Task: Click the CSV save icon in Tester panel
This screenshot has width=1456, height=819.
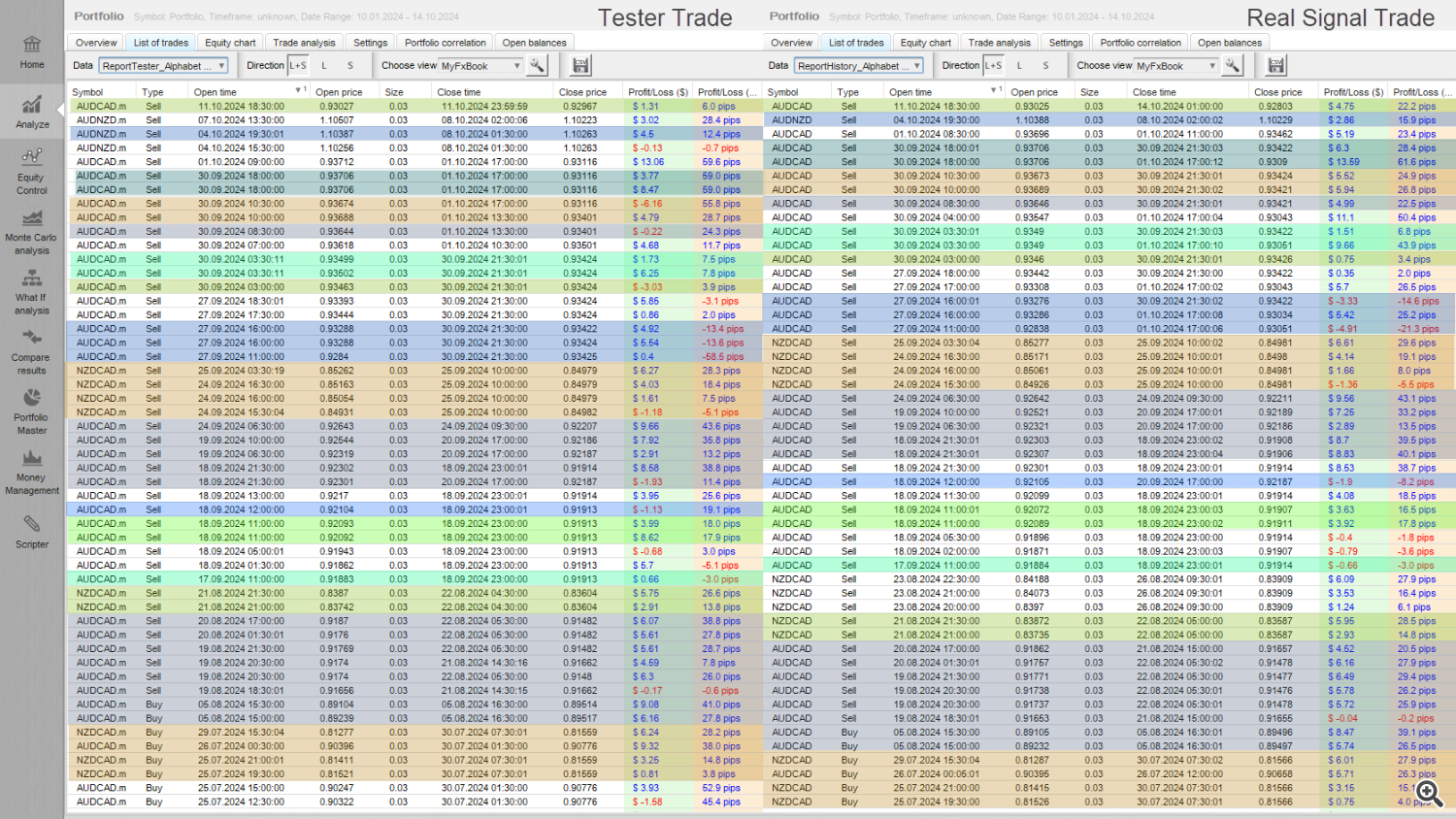Action: click(580, 66)
